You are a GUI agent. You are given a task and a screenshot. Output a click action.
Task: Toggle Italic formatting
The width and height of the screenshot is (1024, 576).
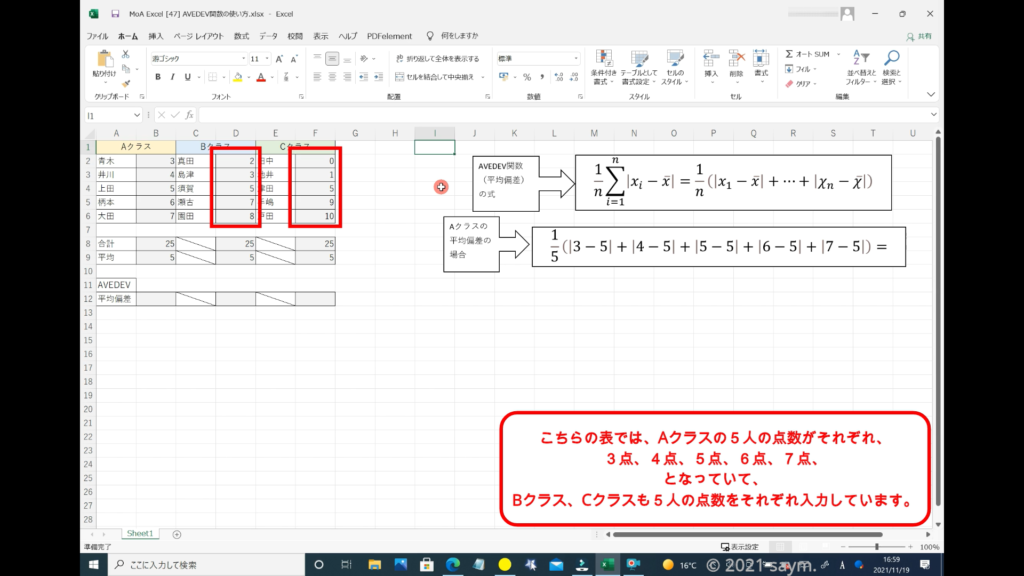(173, 77)
